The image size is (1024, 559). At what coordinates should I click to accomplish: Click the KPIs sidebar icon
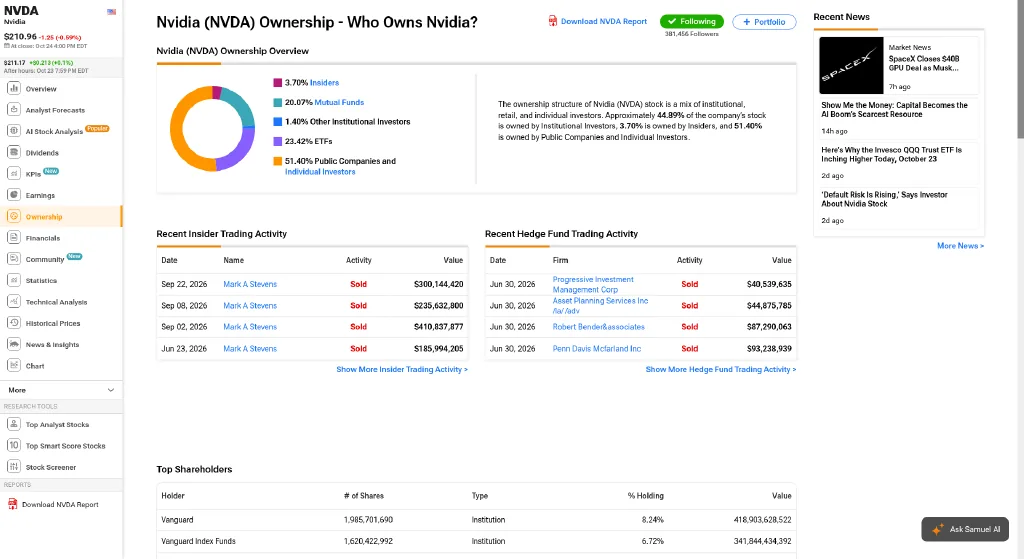(14, 174)
